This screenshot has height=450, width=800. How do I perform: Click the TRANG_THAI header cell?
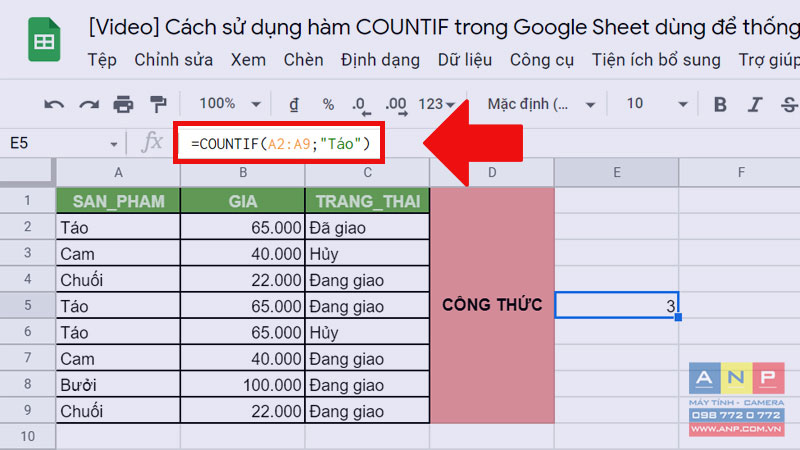367,201
